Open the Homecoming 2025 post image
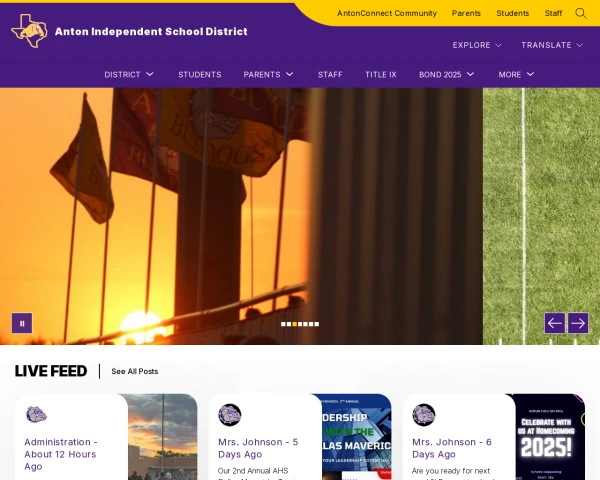 [550, 437]
